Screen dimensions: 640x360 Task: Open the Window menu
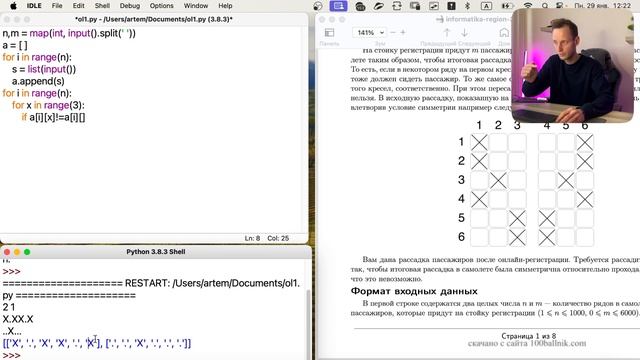[x=196, y=6]
